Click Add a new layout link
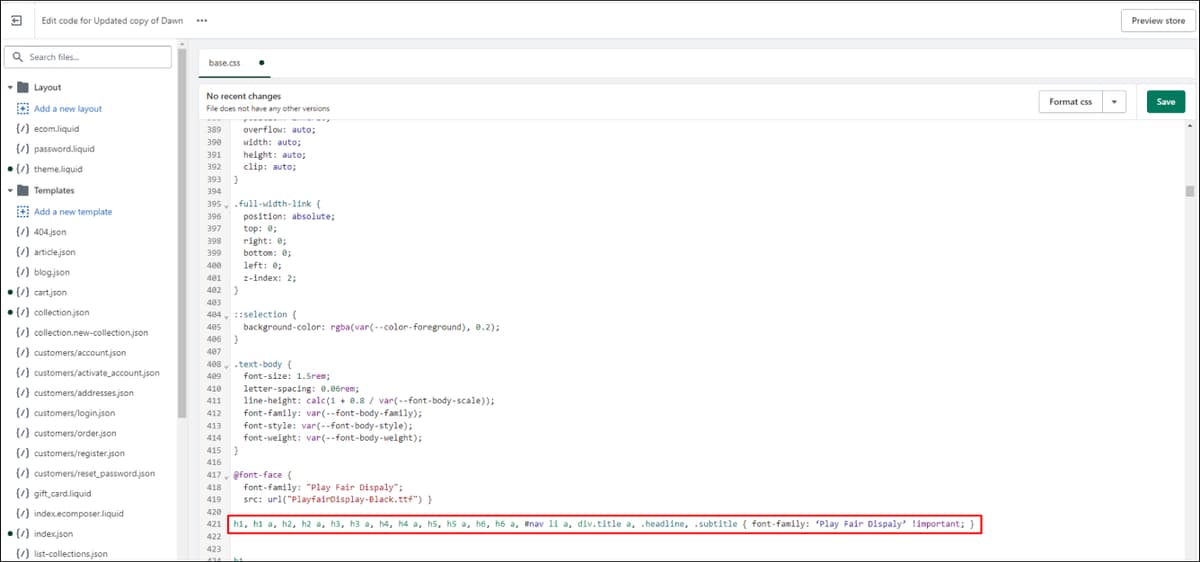Viewport: 1200px width, 562px height. (68, 108)
